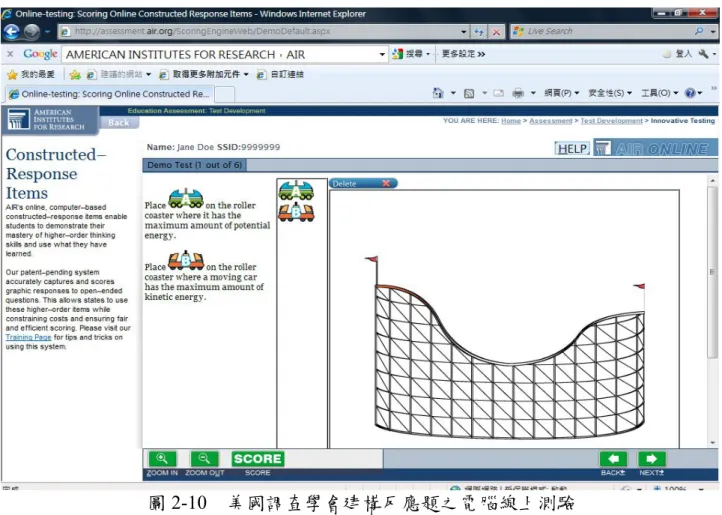Image resolution: width=722 pixels, height=515 pixels.
Task: Open a new blank browser tab
Action: click(225, 94)
